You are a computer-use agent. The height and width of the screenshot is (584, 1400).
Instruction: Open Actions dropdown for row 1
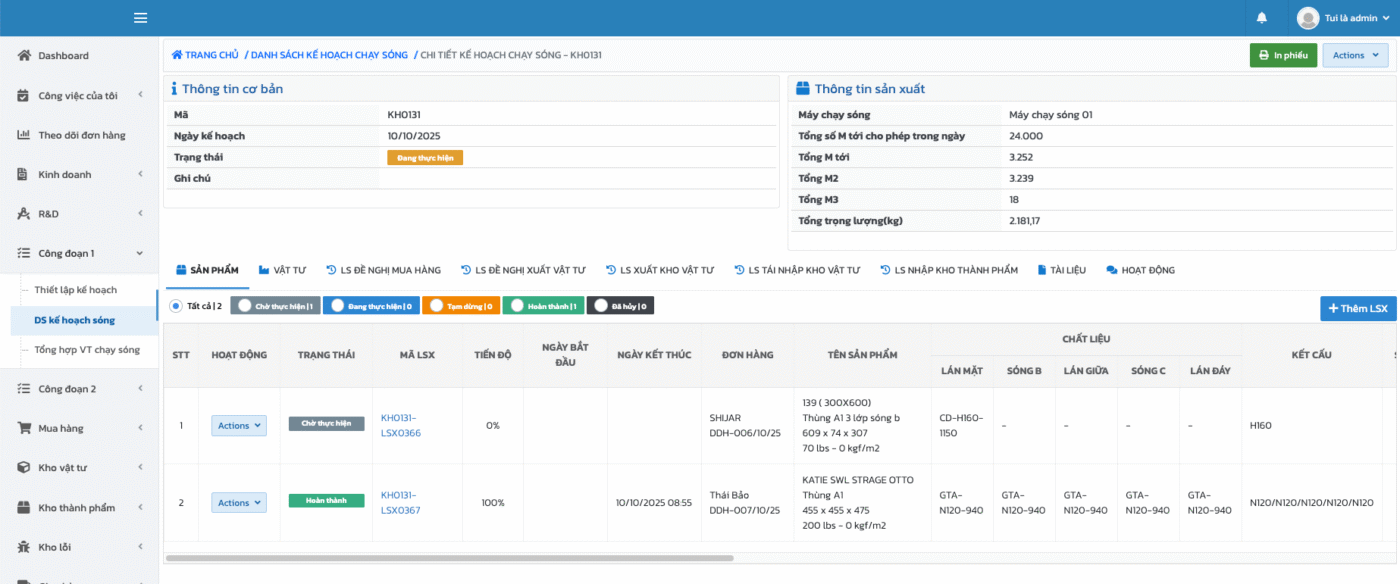point(239,426)
